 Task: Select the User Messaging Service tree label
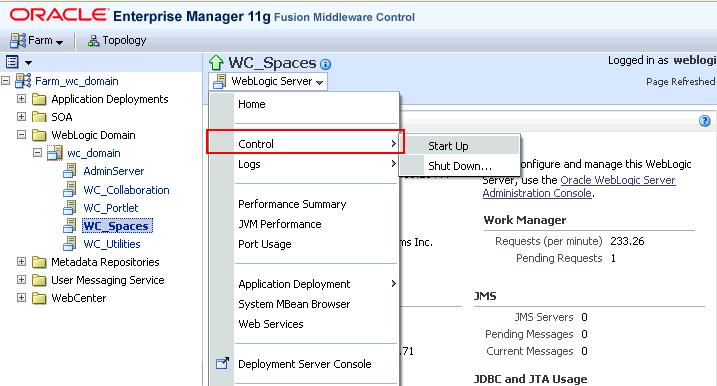pyautogui.click(x=107, y=280)
